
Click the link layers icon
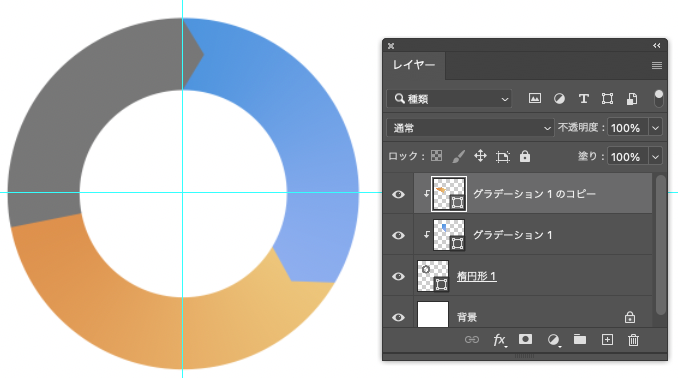(472, 340)
